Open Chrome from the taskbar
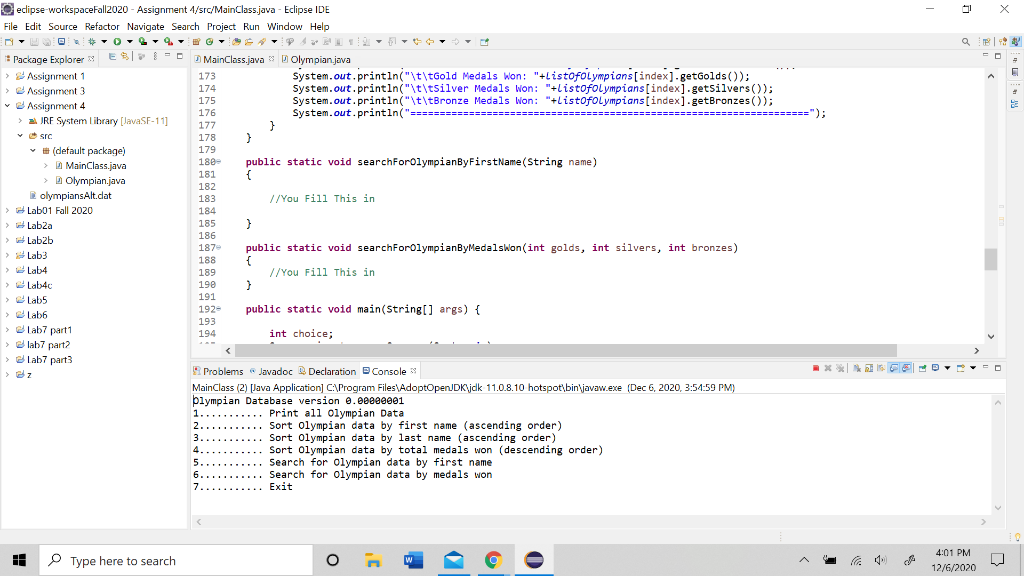 tap(493, 560)
